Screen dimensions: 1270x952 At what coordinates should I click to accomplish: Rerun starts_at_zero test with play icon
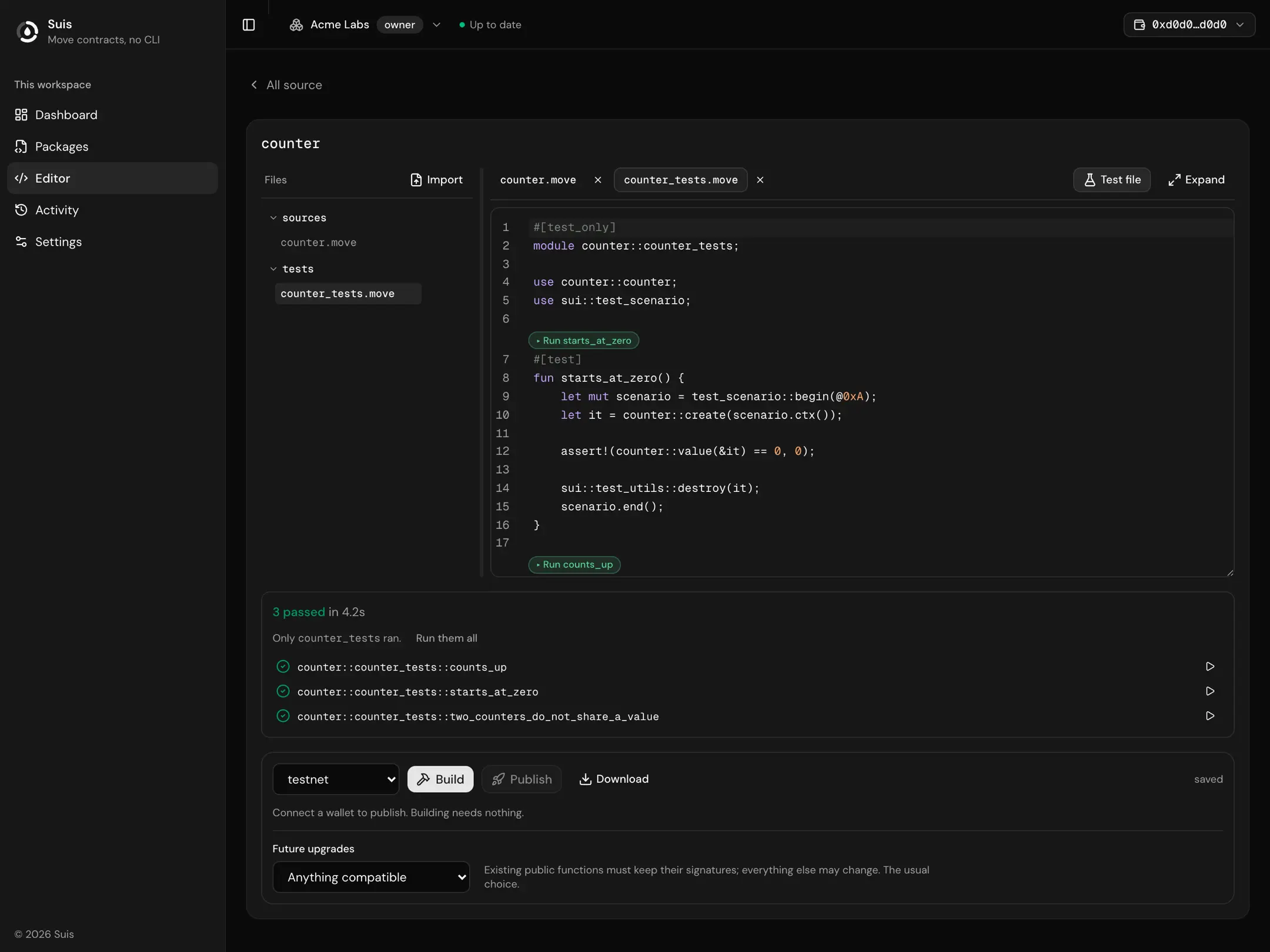tap(1210, 691)
